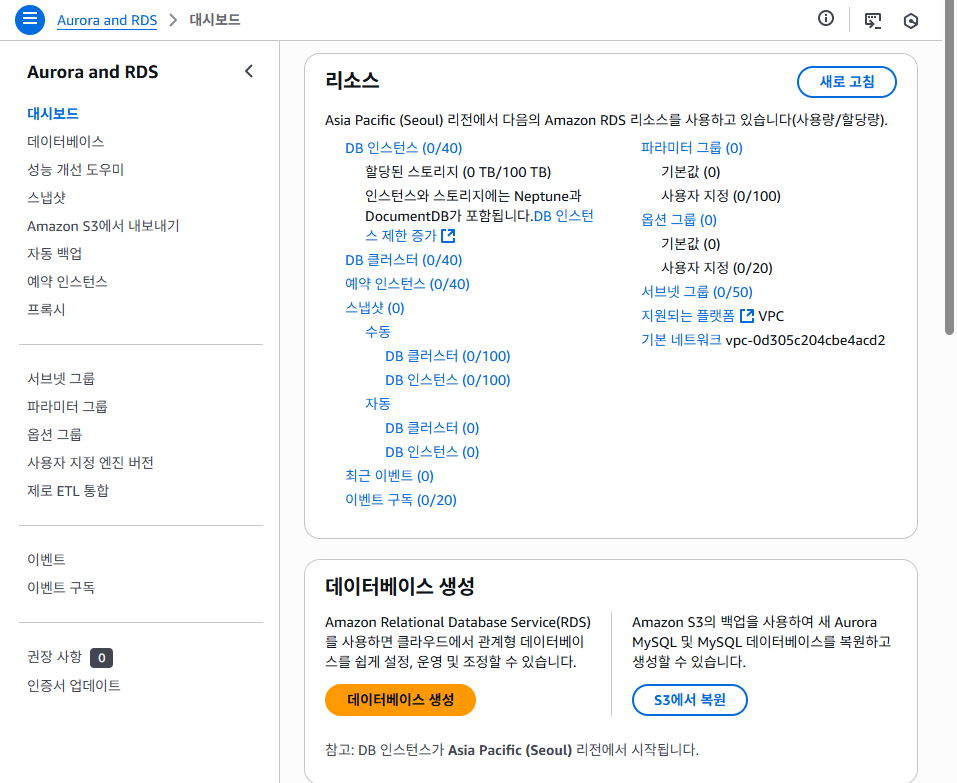The image size is (957, 783).
Task: Click the manual DB 클러스터 (0/100) link
Action: pos(447,356)
